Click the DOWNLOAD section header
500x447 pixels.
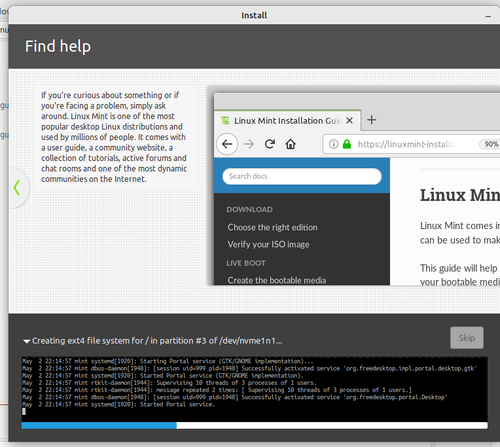250,209
